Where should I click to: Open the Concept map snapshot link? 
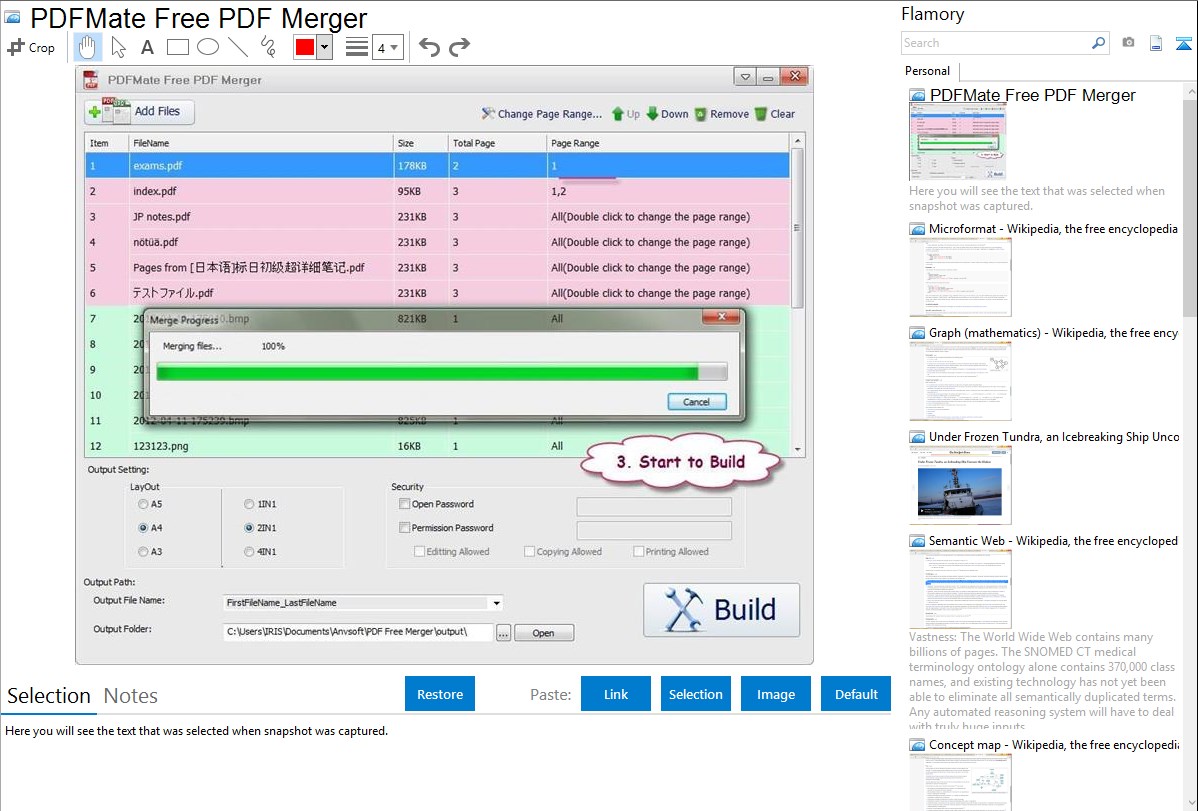pos(1054,744)
